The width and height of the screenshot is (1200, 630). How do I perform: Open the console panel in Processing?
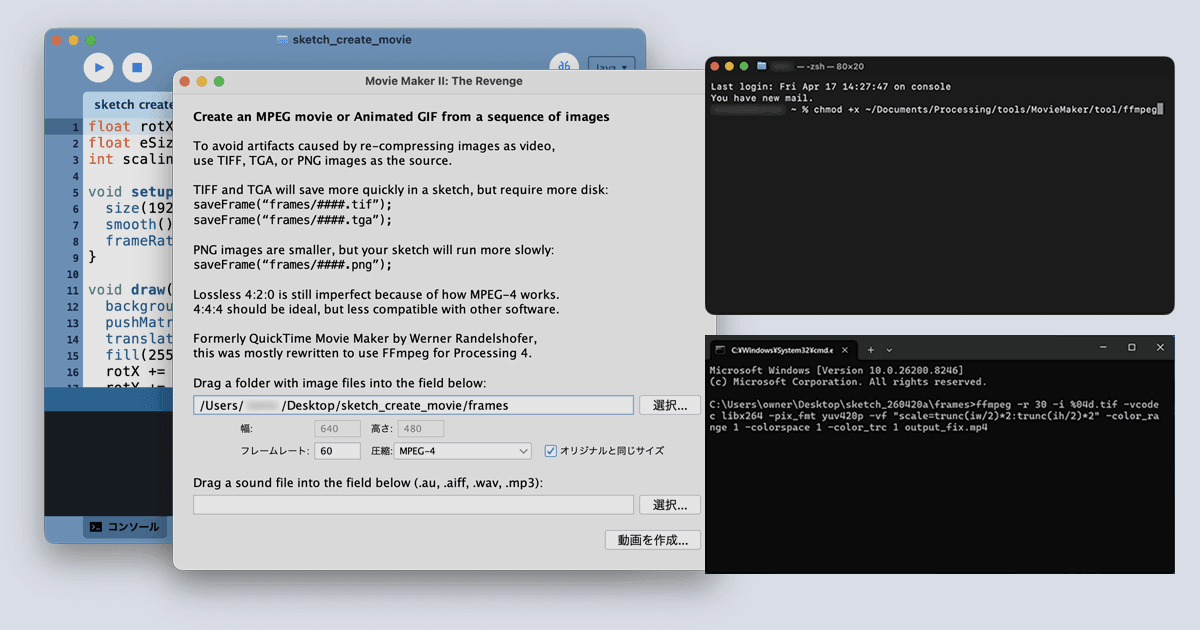(124, 527)
